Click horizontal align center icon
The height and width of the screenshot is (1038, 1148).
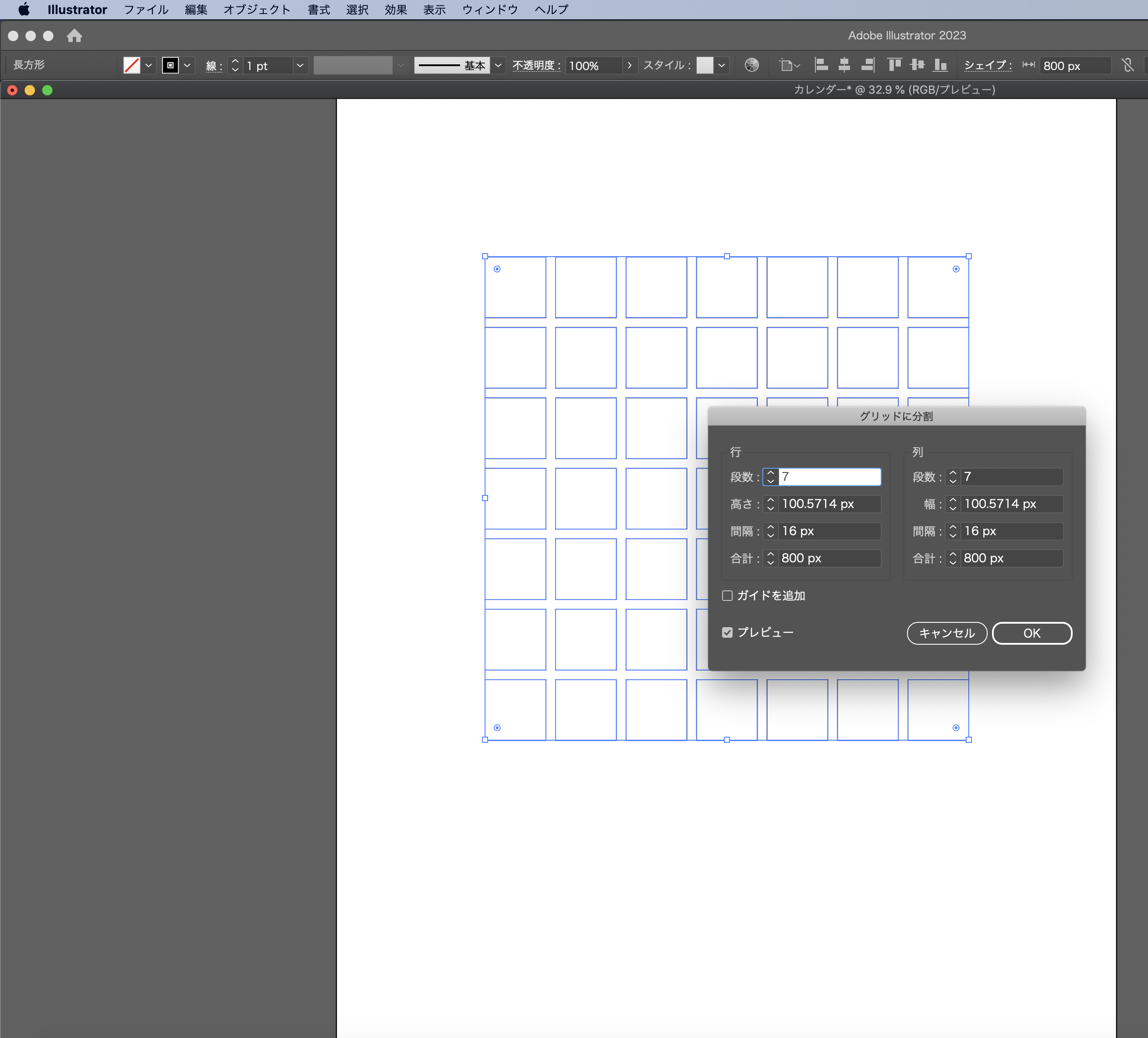(x=844, y=65)
